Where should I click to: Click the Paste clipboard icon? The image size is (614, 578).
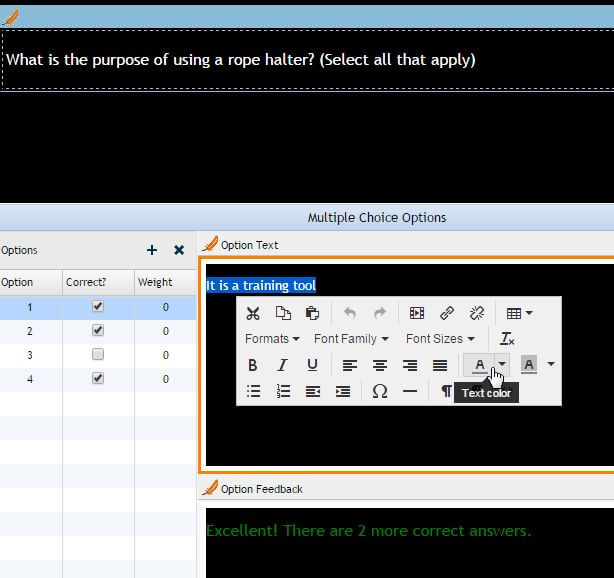coord(312,313)
